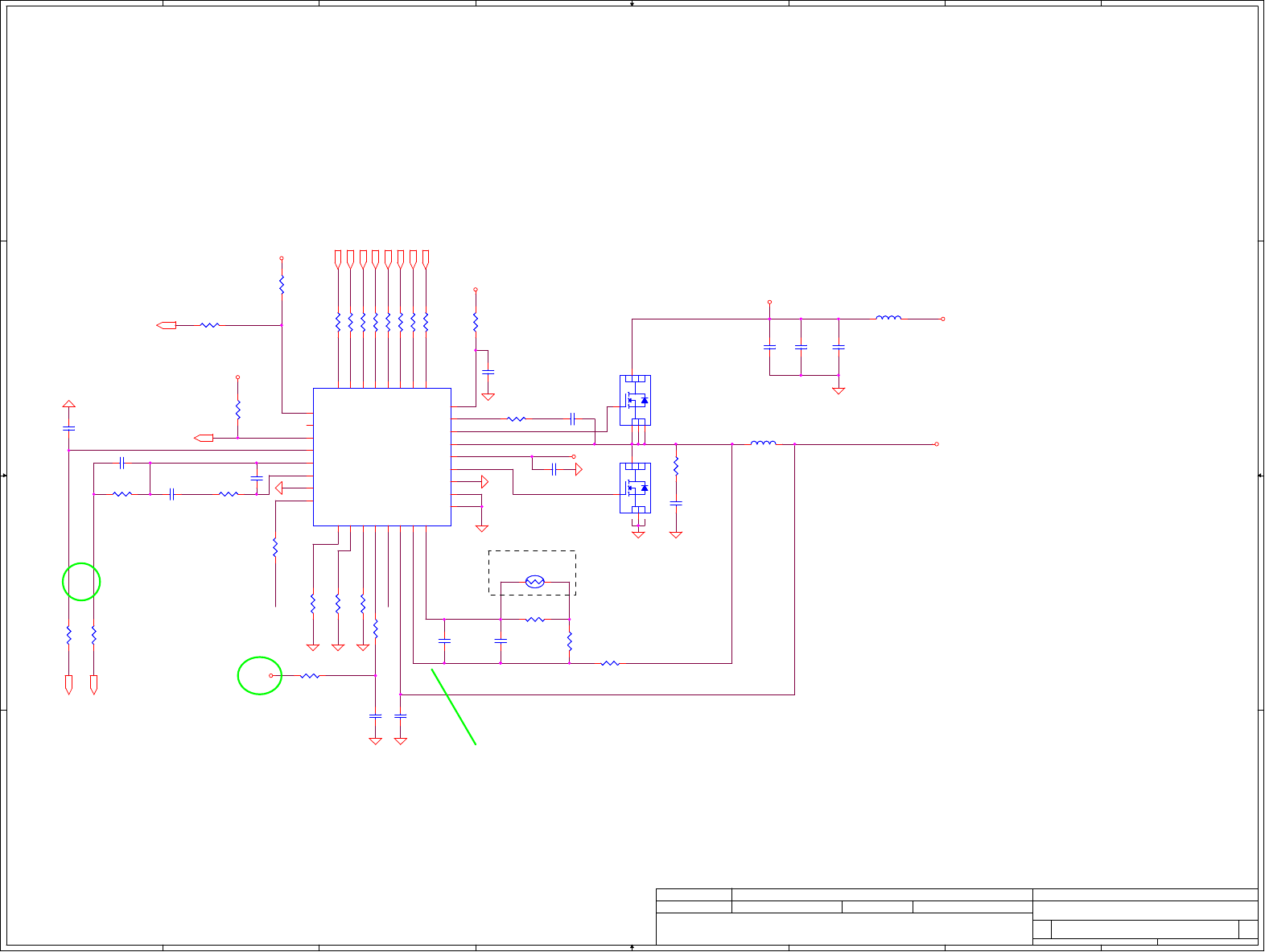Click the terminal right of the top rail inductor
The width and height of the screenshot is (1265, 952).
(x=943, y=319)
